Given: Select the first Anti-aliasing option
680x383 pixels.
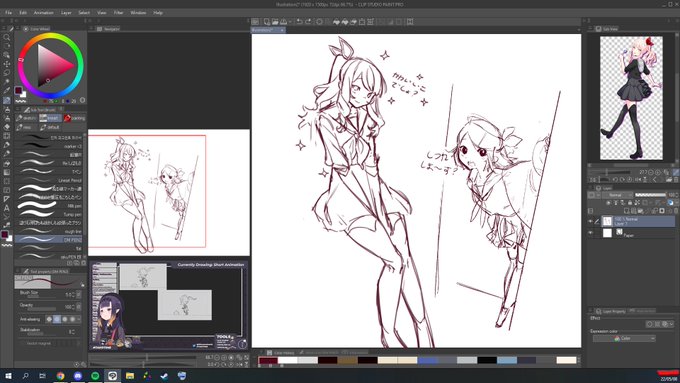Looking at the screenshot, I should click(49, 319).
